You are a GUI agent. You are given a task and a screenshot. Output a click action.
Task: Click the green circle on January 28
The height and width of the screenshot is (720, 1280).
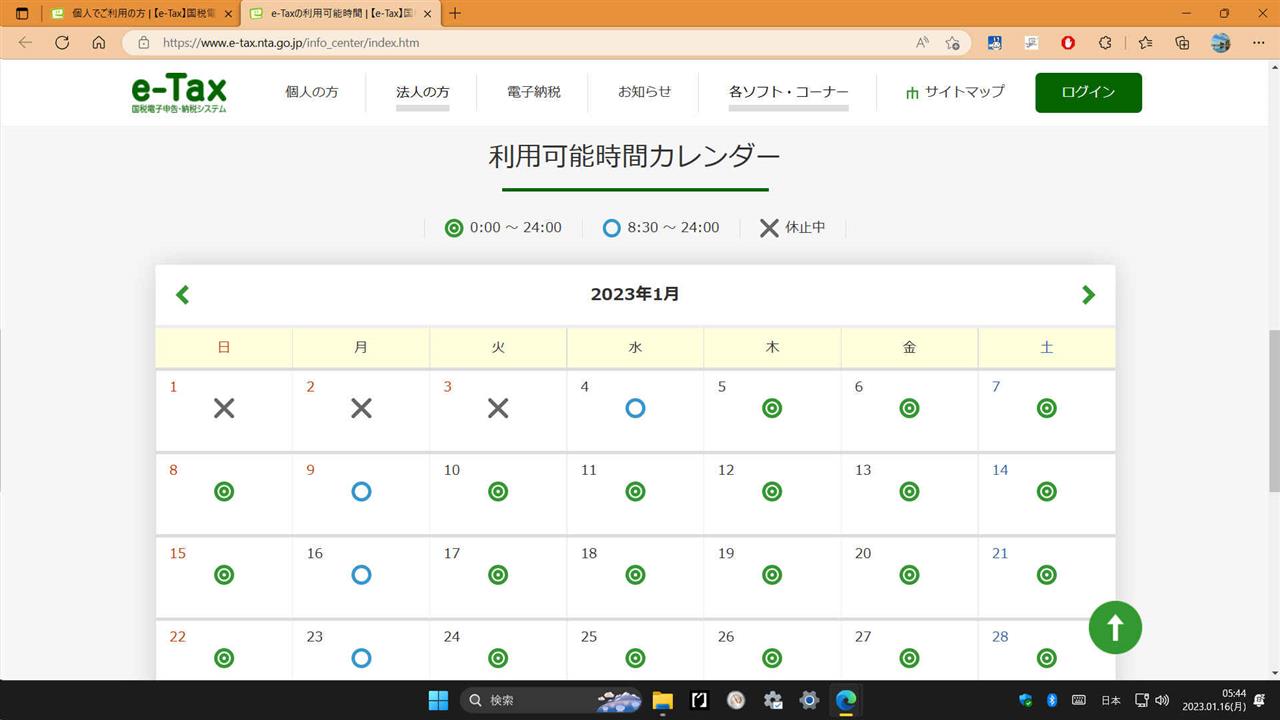pos(1046,657)
